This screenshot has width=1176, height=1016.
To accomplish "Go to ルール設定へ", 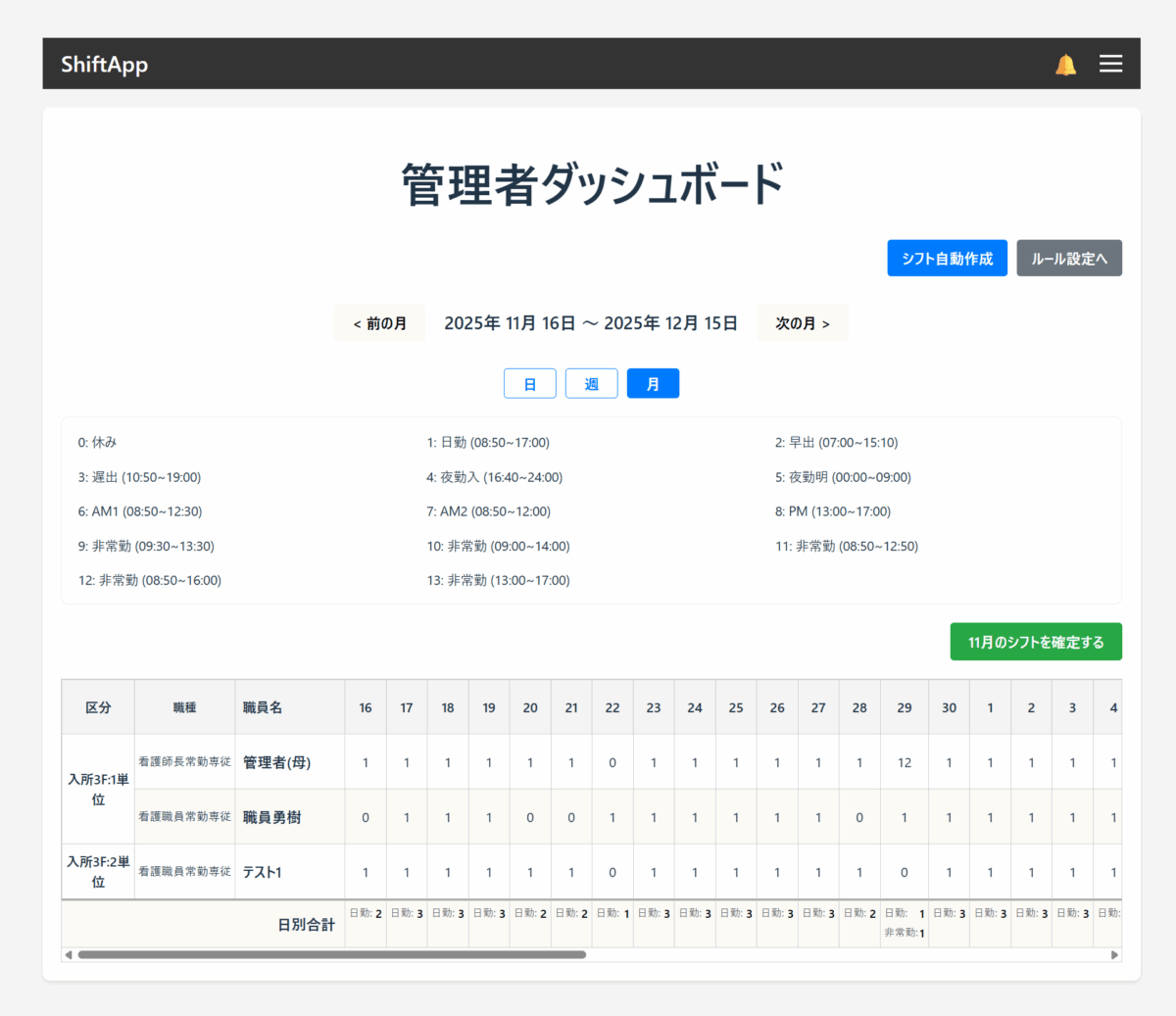I will [x=1068, y=259].
